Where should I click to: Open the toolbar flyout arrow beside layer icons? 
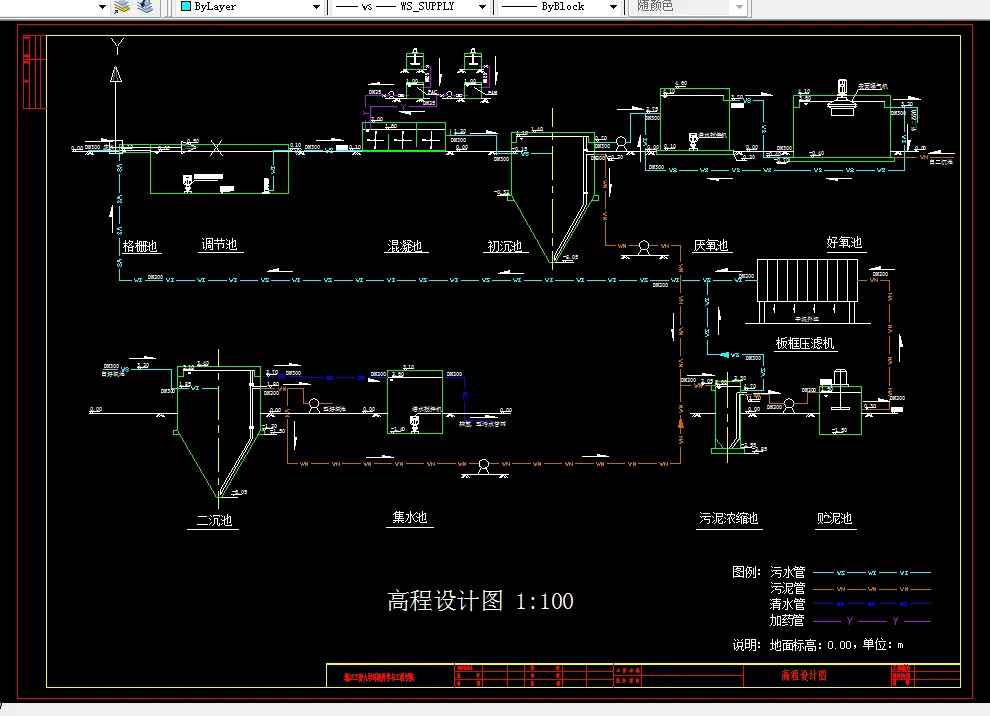coord(100,7)
